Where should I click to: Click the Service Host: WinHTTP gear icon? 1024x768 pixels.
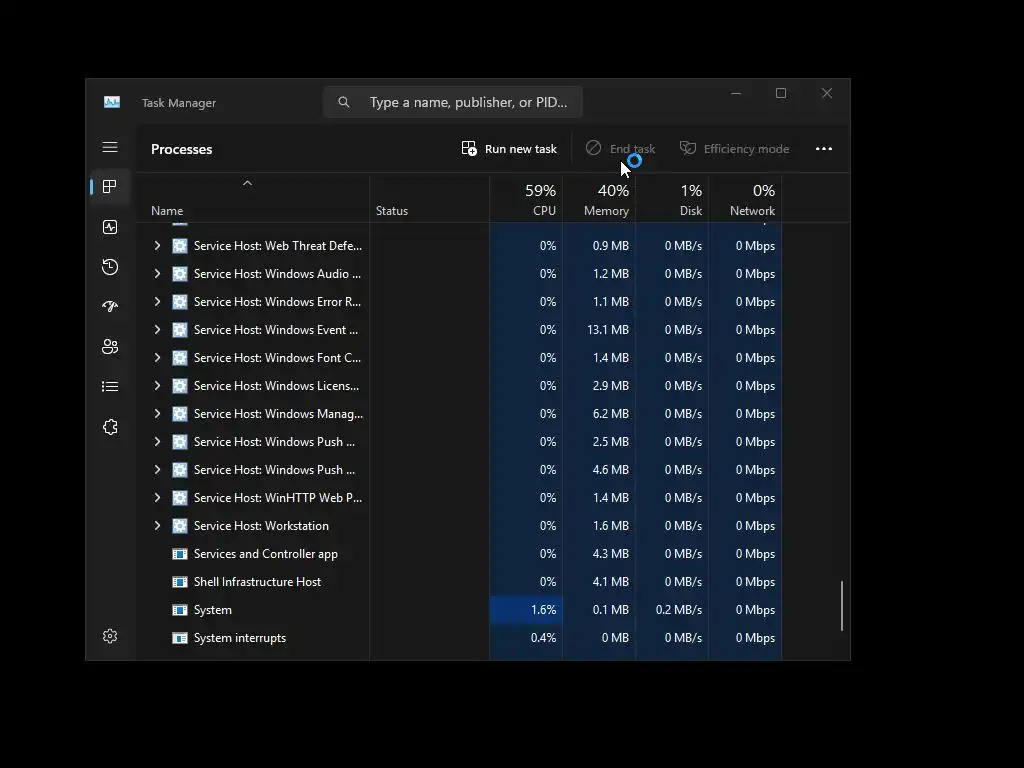click(180, 498)
